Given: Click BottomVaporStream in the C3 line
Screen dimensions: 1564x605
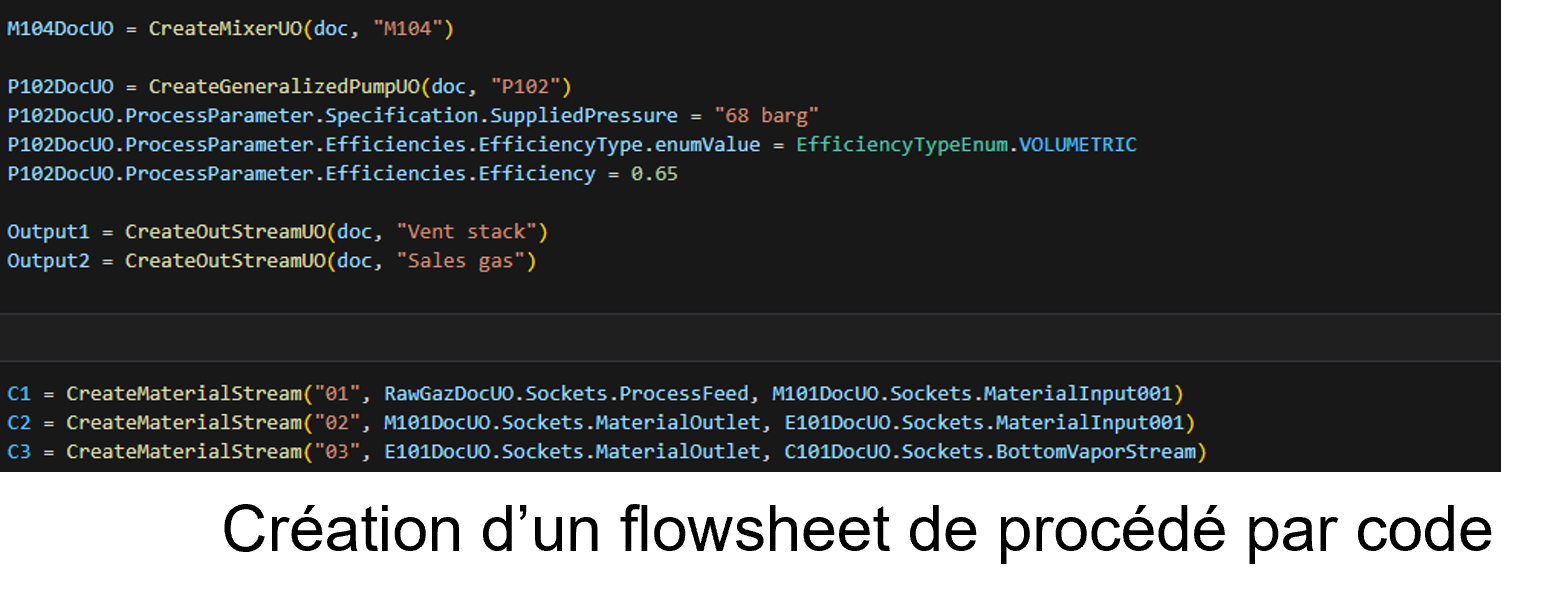Looking at the screenshot, I should click(1095, 452).
